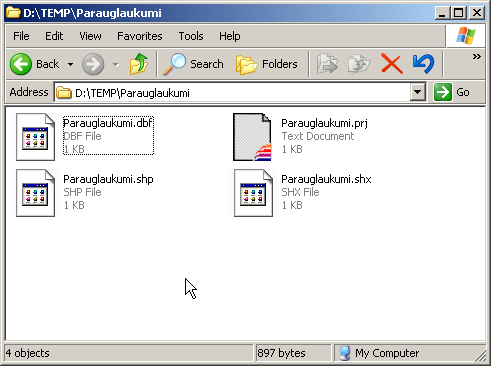The height and width of the screenshot is (366, 491).
Task: Click the Copy To folder icon
Action: coord(359,64)
